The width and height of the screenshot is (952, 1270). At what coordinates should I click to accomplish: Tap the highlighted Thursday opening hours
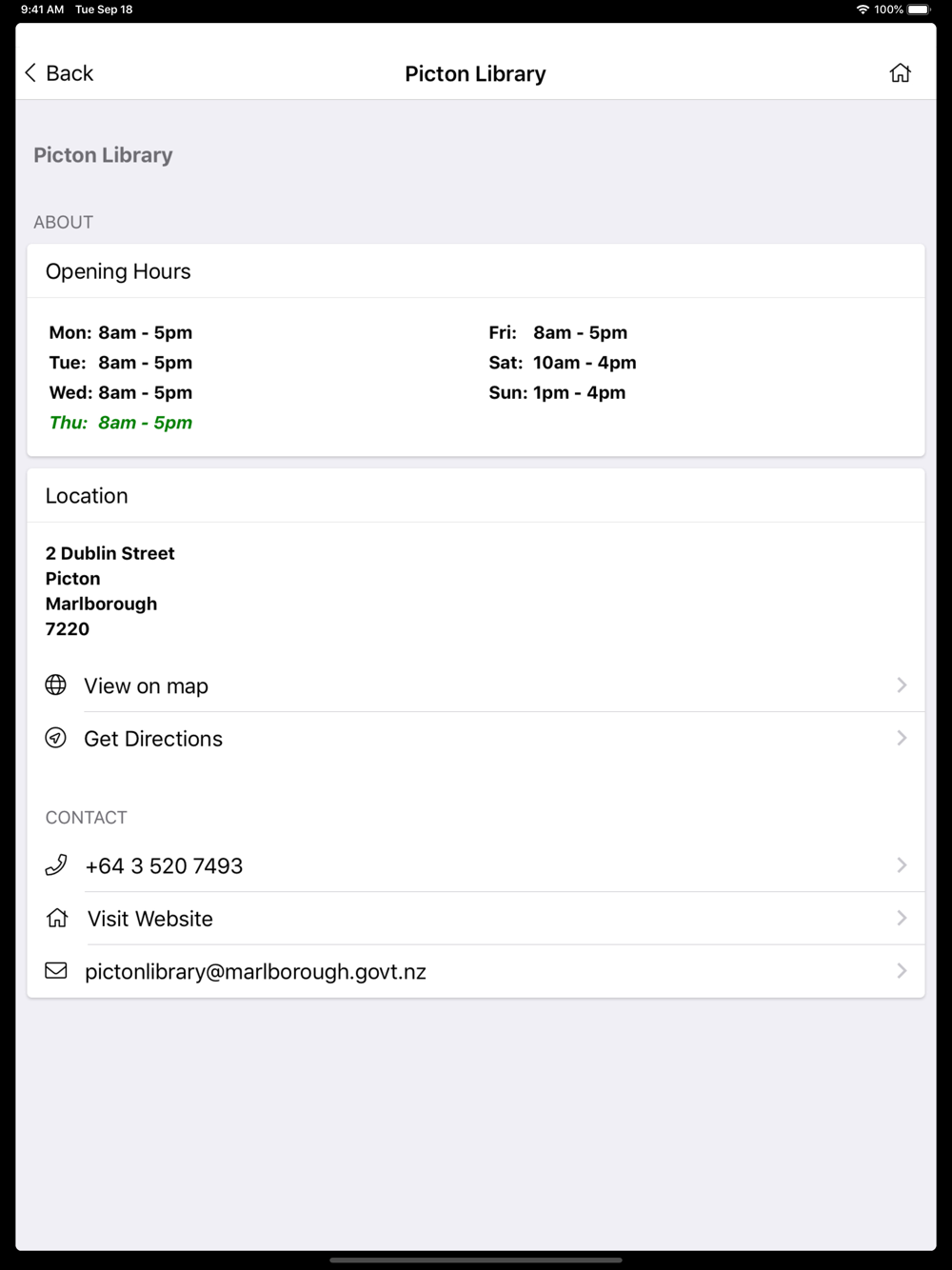pos(121,423)
